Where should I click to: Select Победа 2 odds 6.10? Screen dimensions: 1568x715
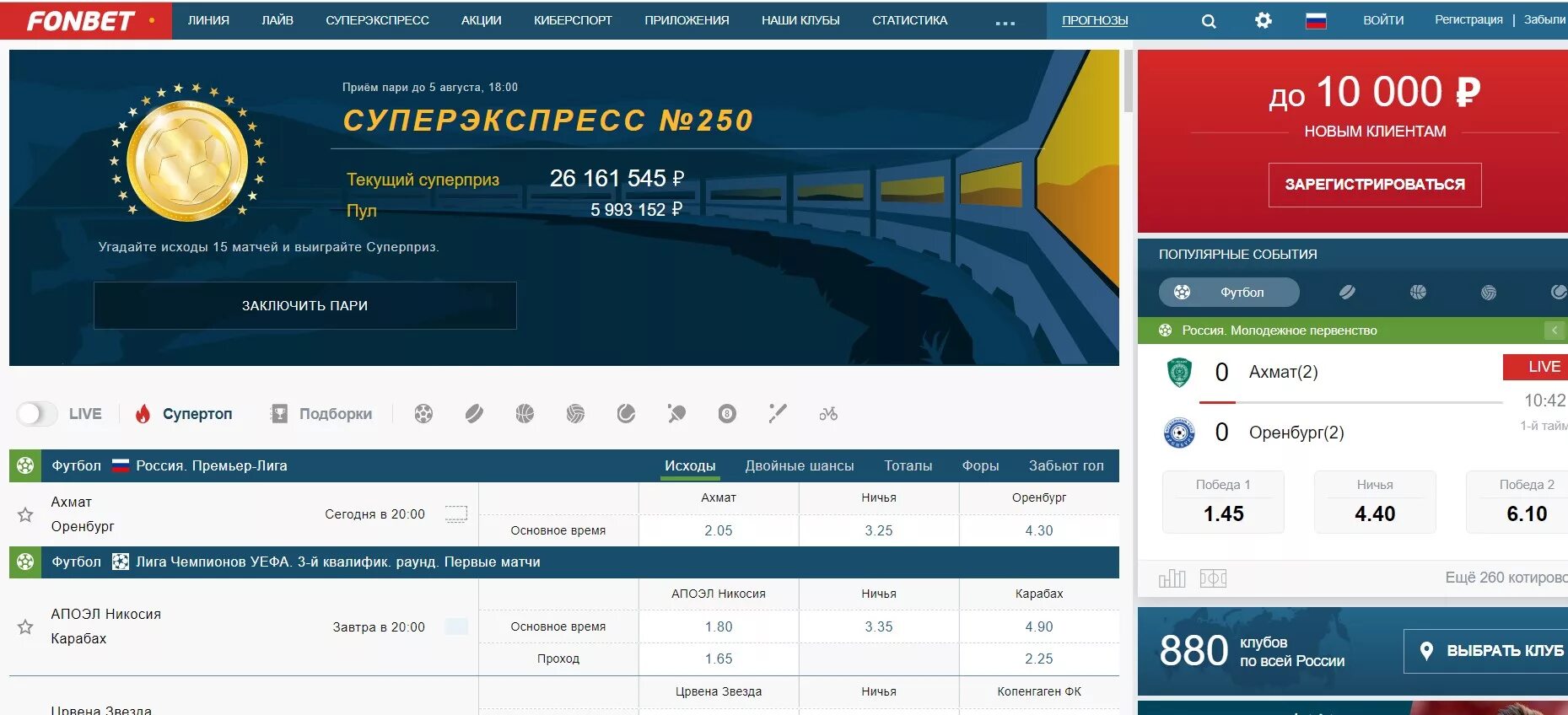coord(1518,502)
